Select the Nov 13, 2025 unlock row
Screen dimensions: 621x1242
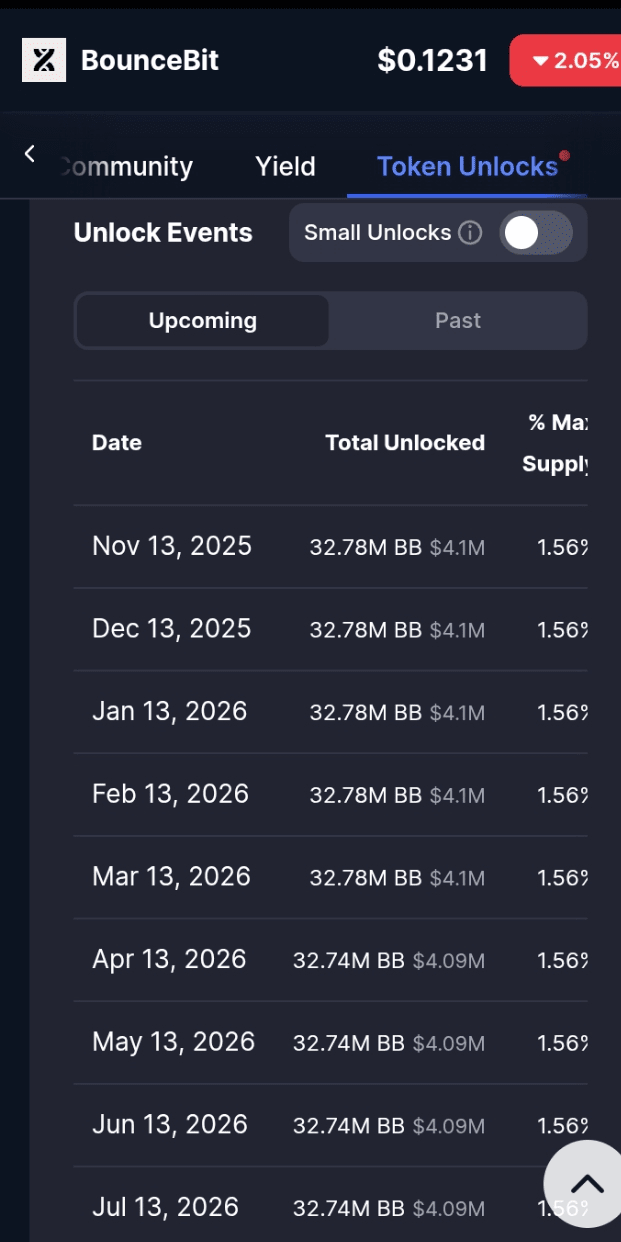tap(330, 546)
